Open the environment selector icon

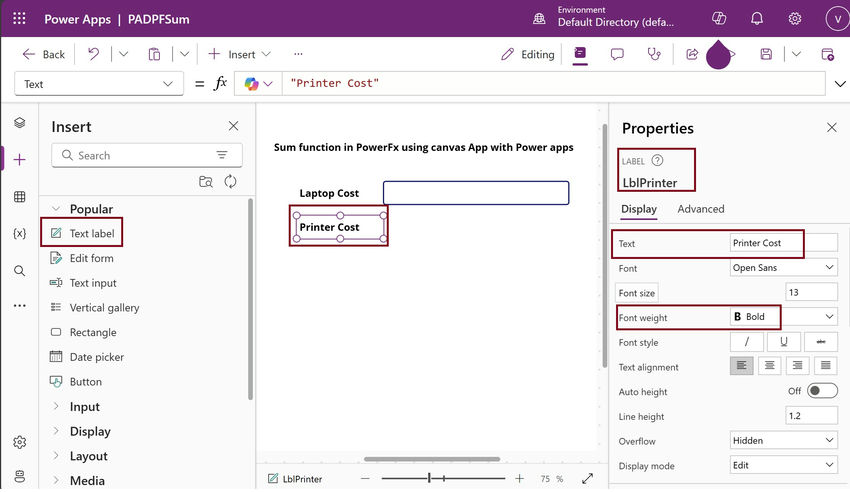pos(539,19)
